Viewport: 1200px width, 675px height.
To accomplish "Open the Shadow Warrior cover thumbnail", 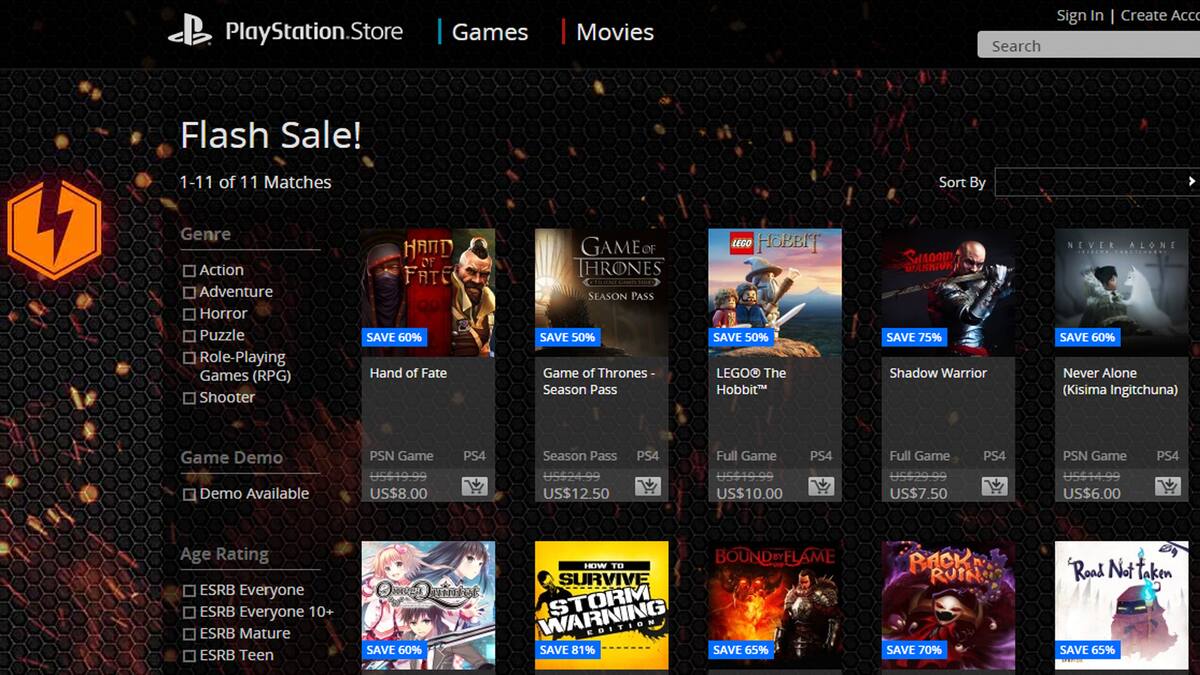I will 948,293.
